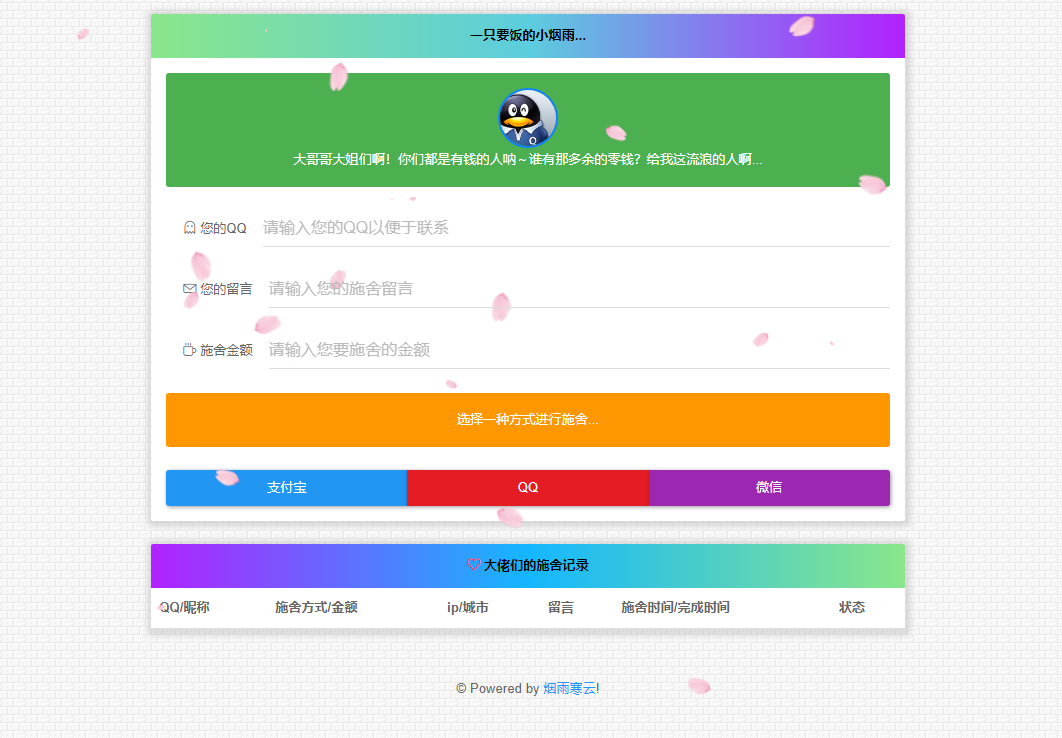Click the 大佬们的施舍记录 gradient banner

coord(528,563)
